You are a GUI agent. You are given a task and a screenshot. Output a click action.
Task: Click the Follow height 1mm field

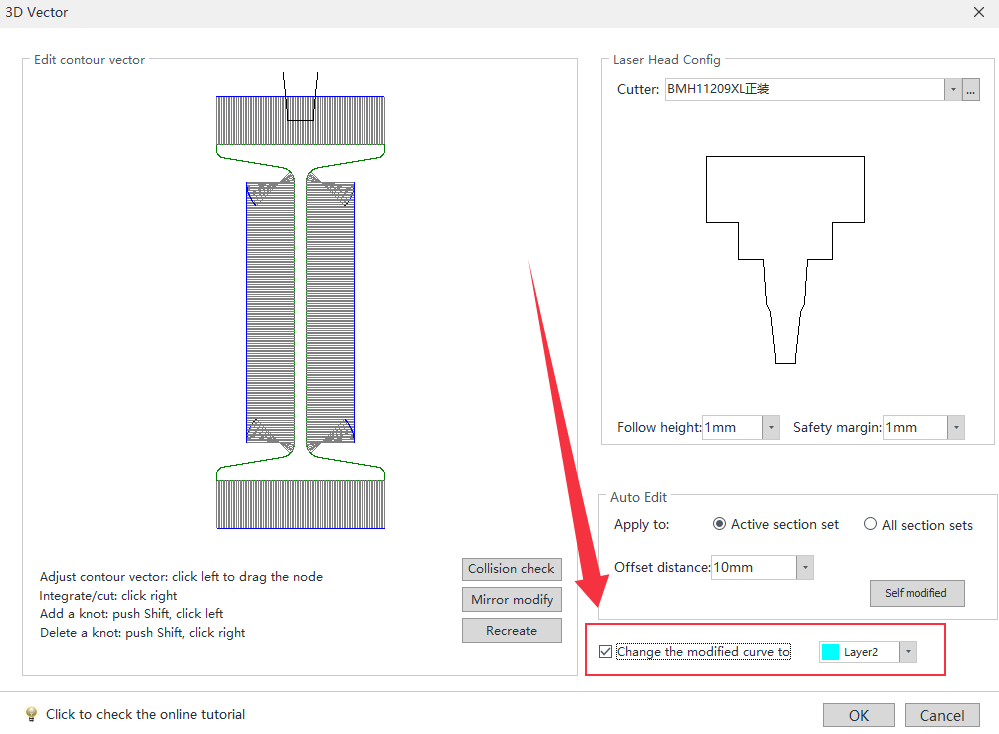[x=732, y=428]
